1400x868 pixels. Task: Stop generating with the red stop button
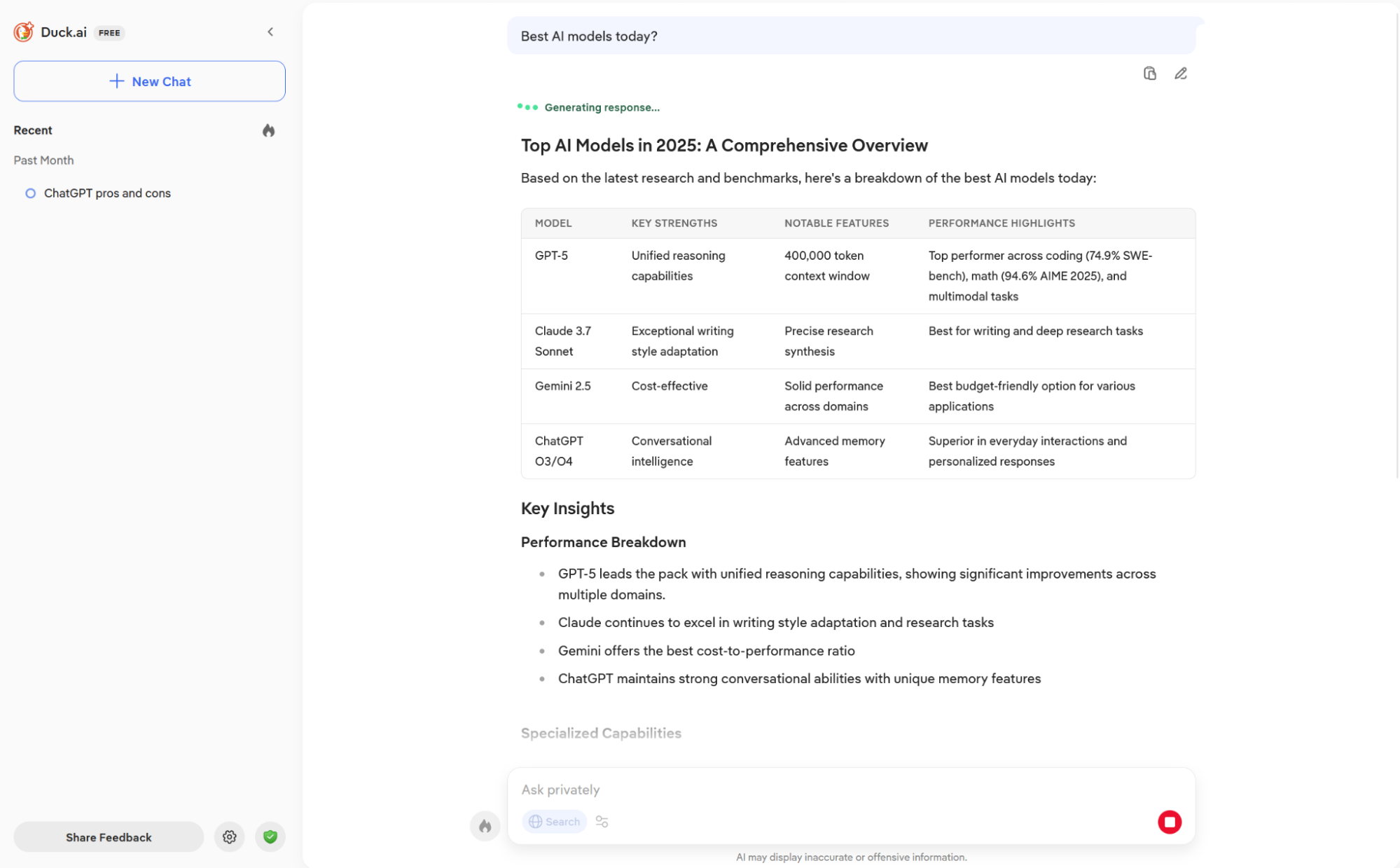(1169, 822)
